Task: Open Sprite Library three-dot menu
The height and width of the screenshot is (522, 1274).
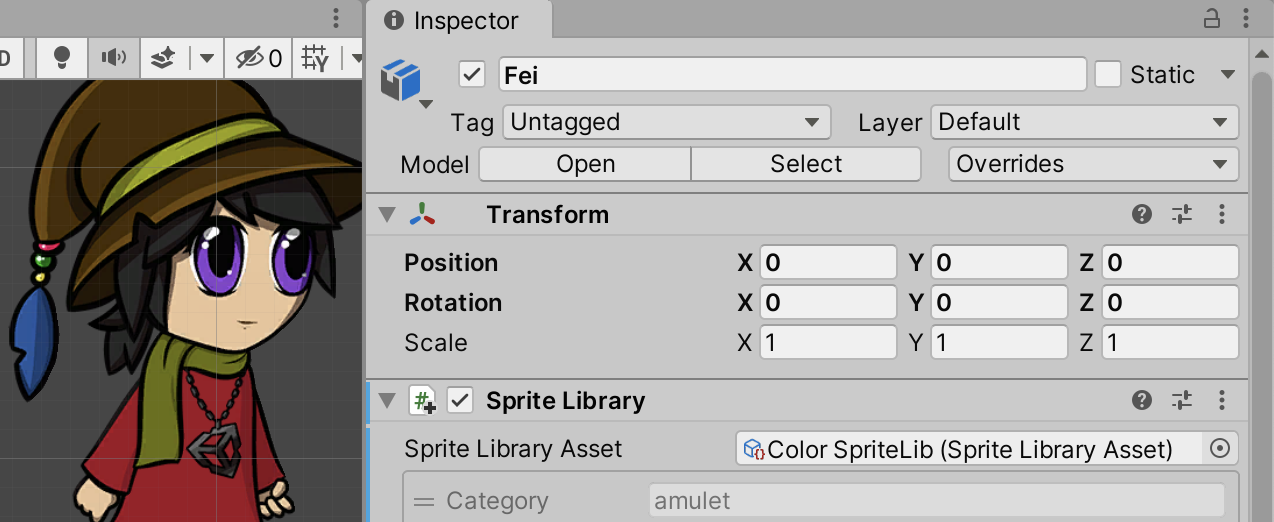Action: (1221, 400)
